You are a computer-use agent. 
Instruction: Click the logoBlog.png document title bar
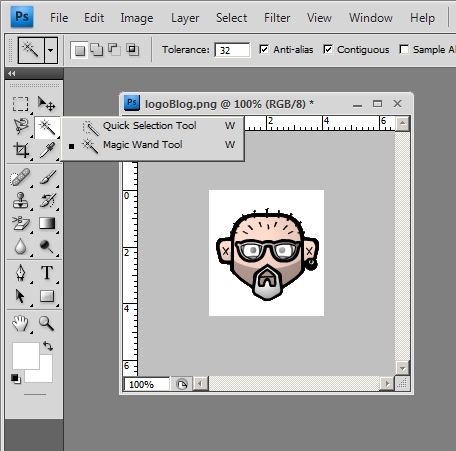click(266, 104)
